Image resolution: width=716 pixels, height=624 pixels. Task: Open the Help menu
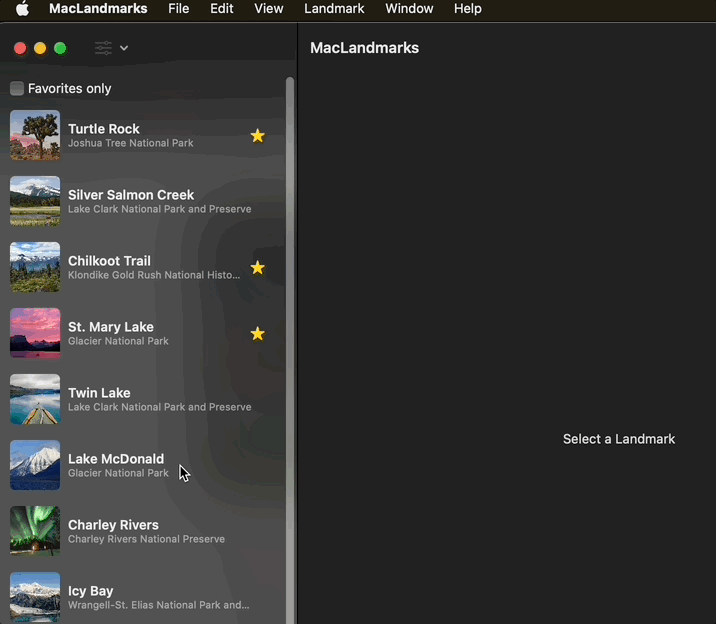pos(468,9)
